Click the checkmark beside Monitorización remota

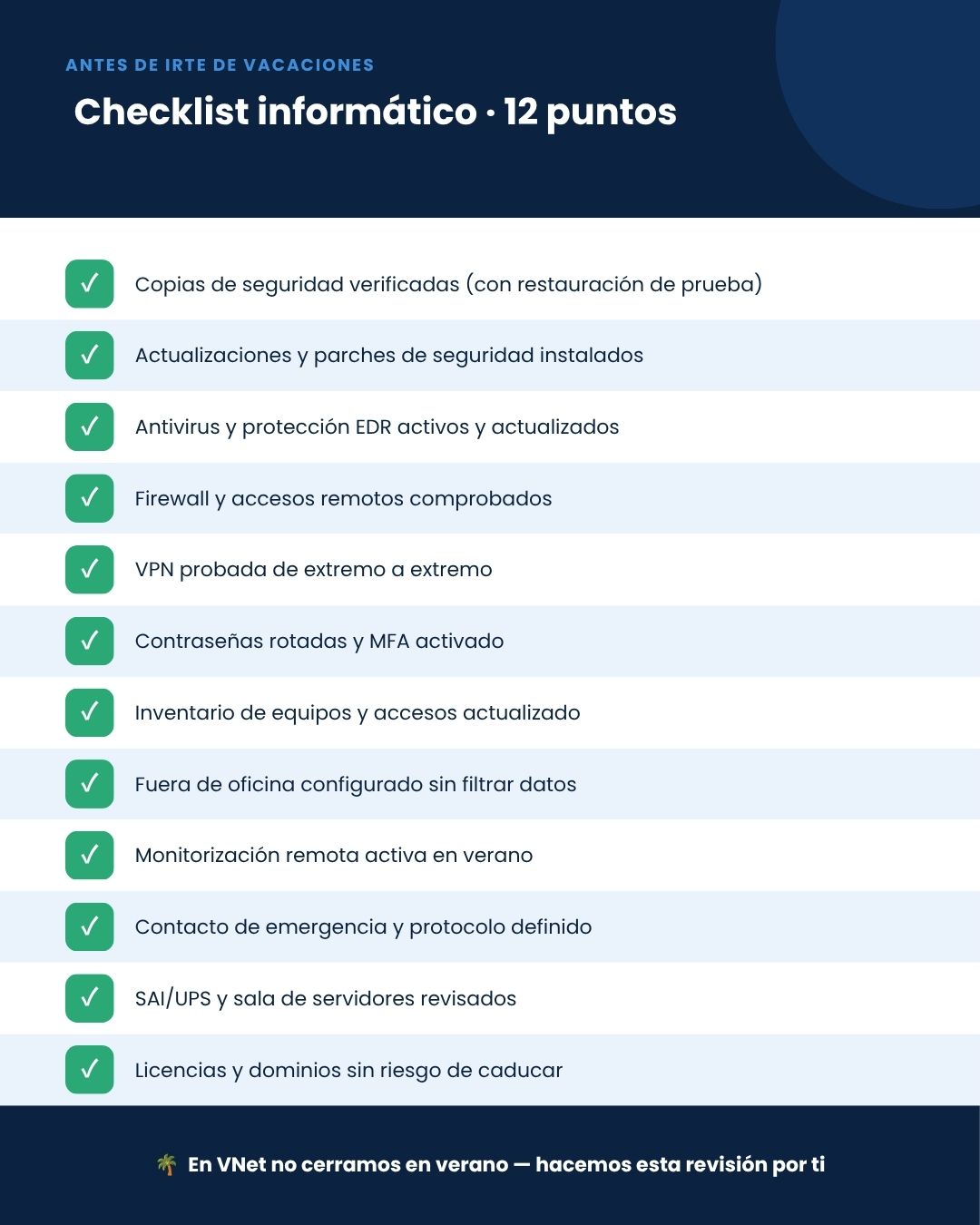89,856
